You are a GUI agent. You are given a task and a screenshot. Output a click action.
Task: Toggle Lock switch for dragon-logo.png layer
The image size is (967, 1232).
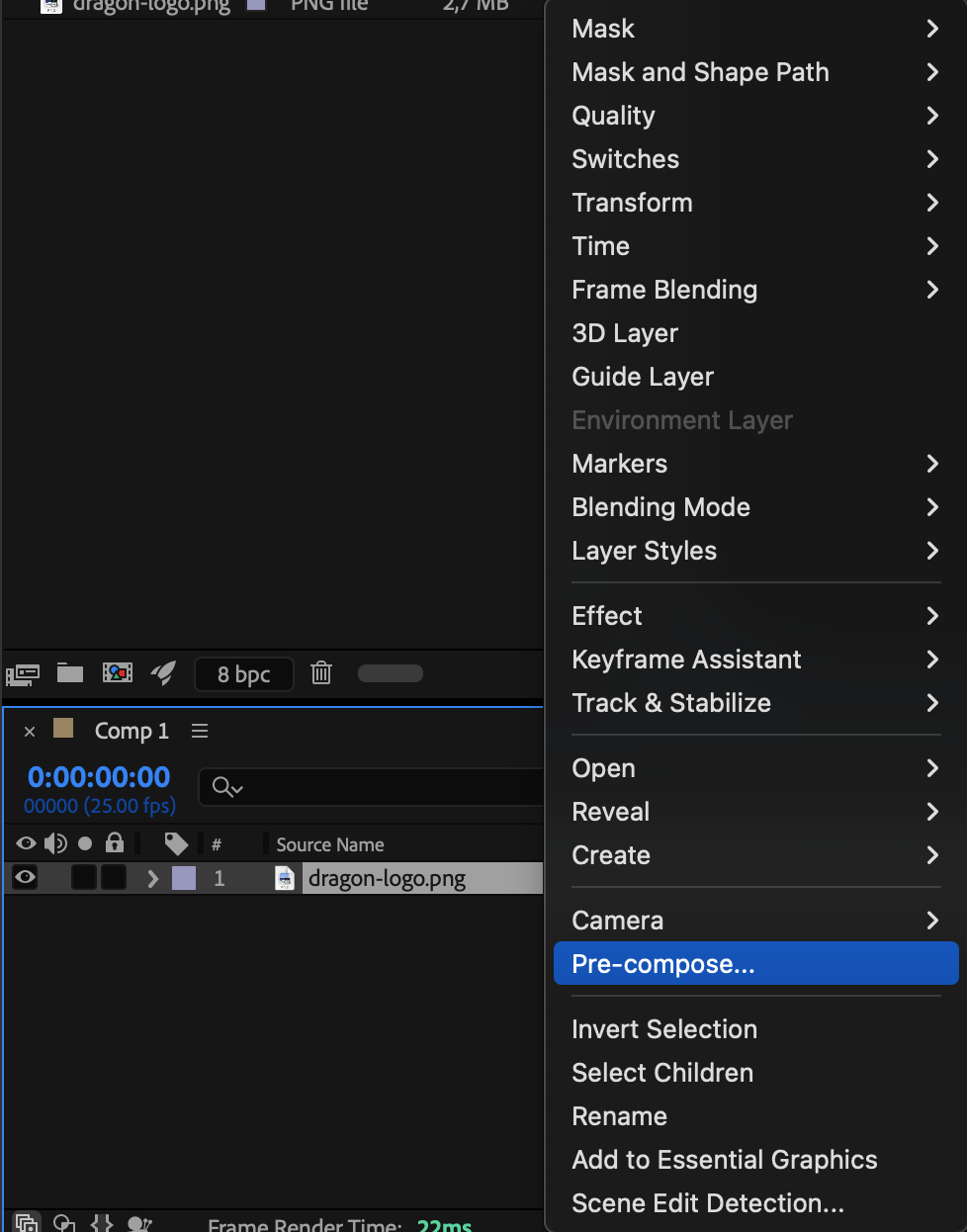point(114,877)
